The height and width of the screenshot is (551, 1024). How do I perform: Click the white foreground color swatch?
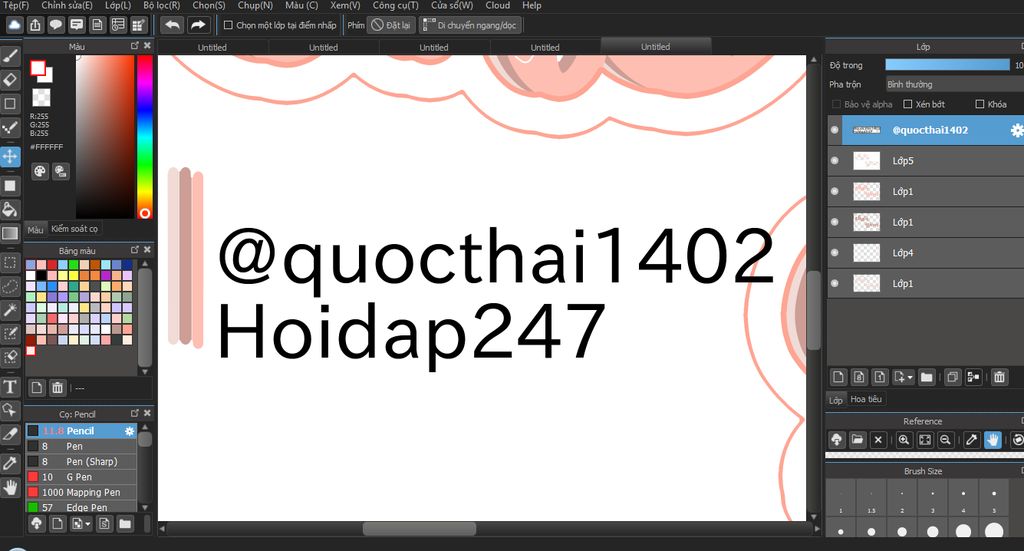[37, 67]
